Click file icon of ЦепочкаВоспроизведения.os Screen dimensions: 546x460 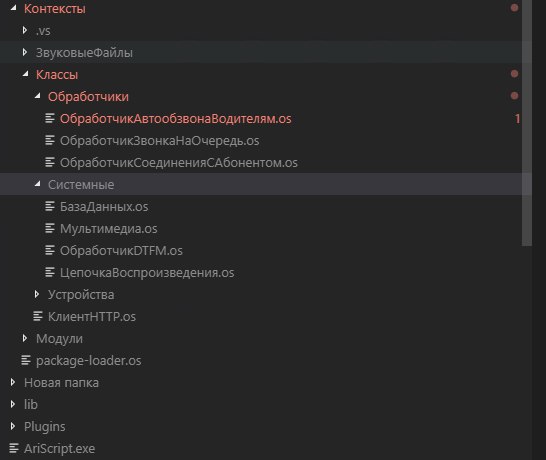[50, 272]
